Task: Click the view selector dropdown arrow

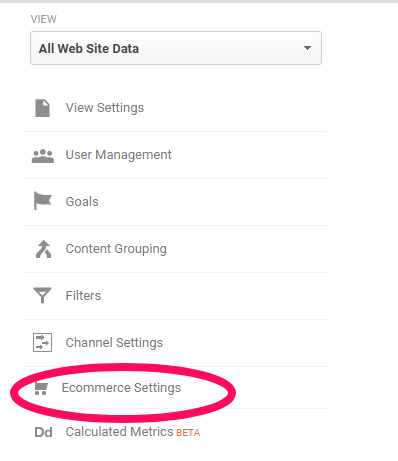Action: (307, 48)
